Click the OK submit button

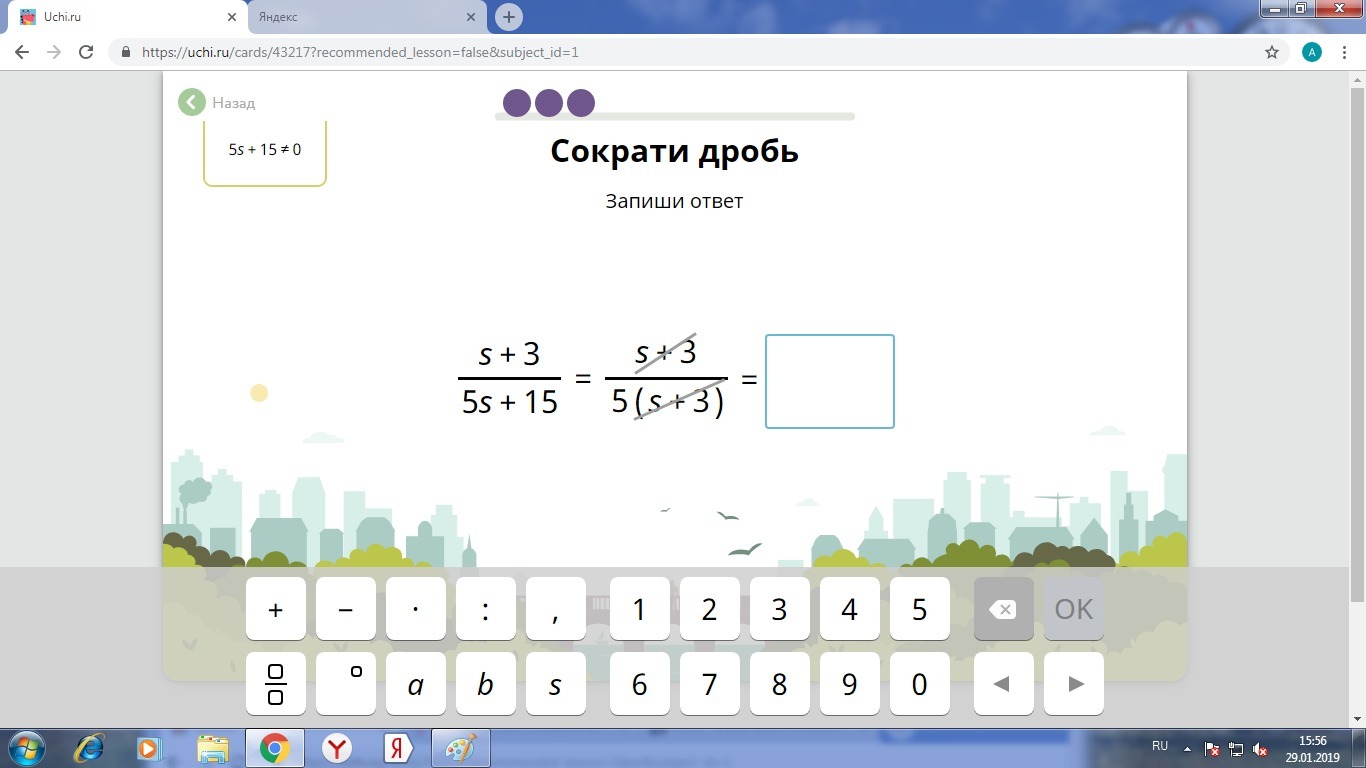pos(1074,609)
